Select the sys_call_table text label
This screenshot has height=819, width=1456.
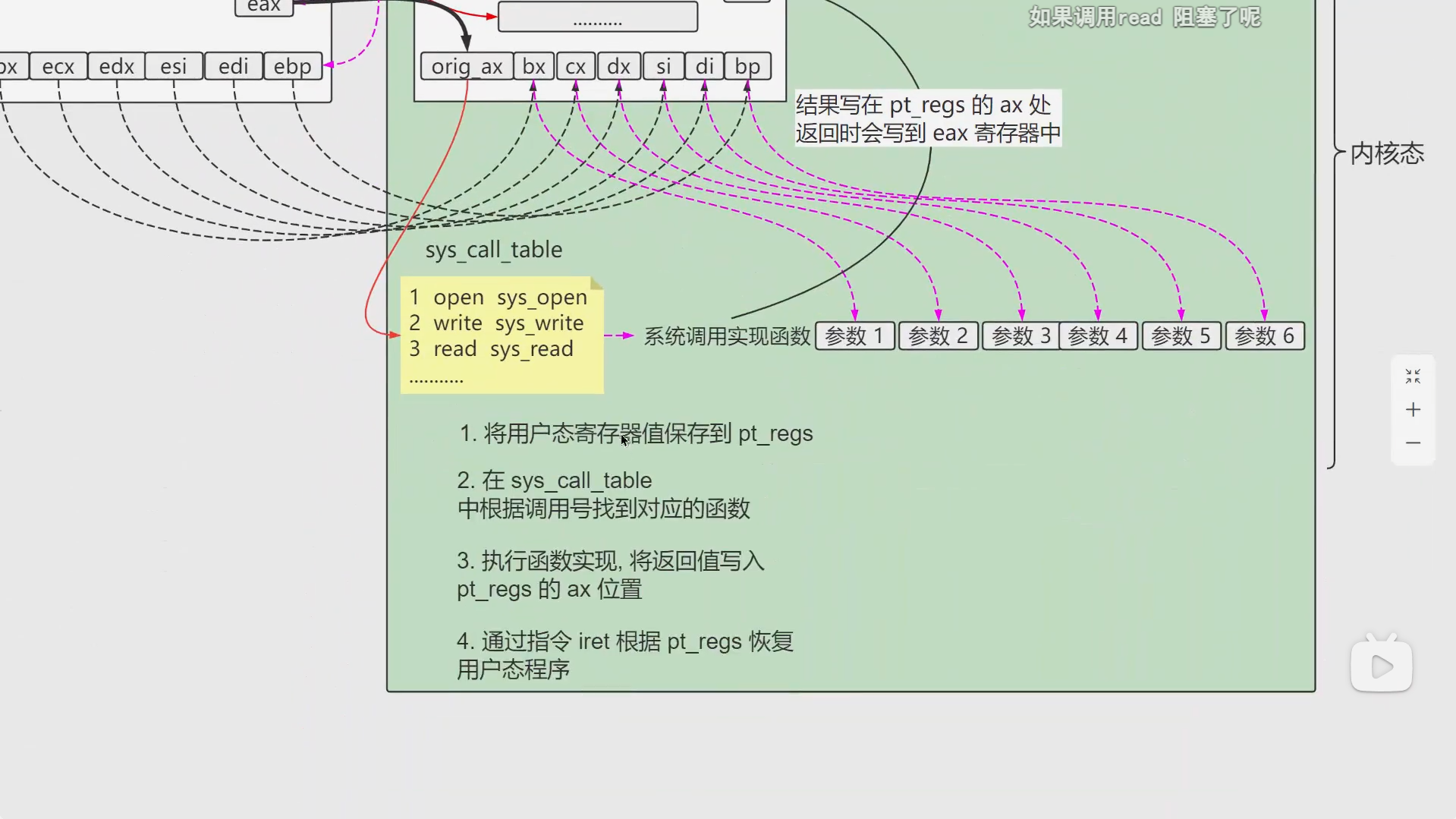494,250
